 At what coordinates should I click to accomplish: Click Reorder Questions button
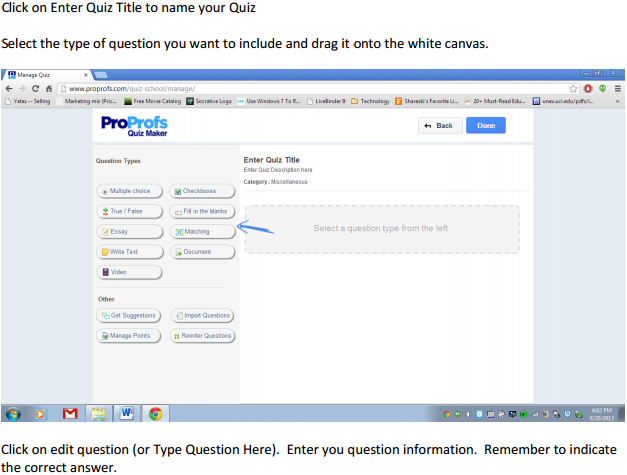pos(202,336)
